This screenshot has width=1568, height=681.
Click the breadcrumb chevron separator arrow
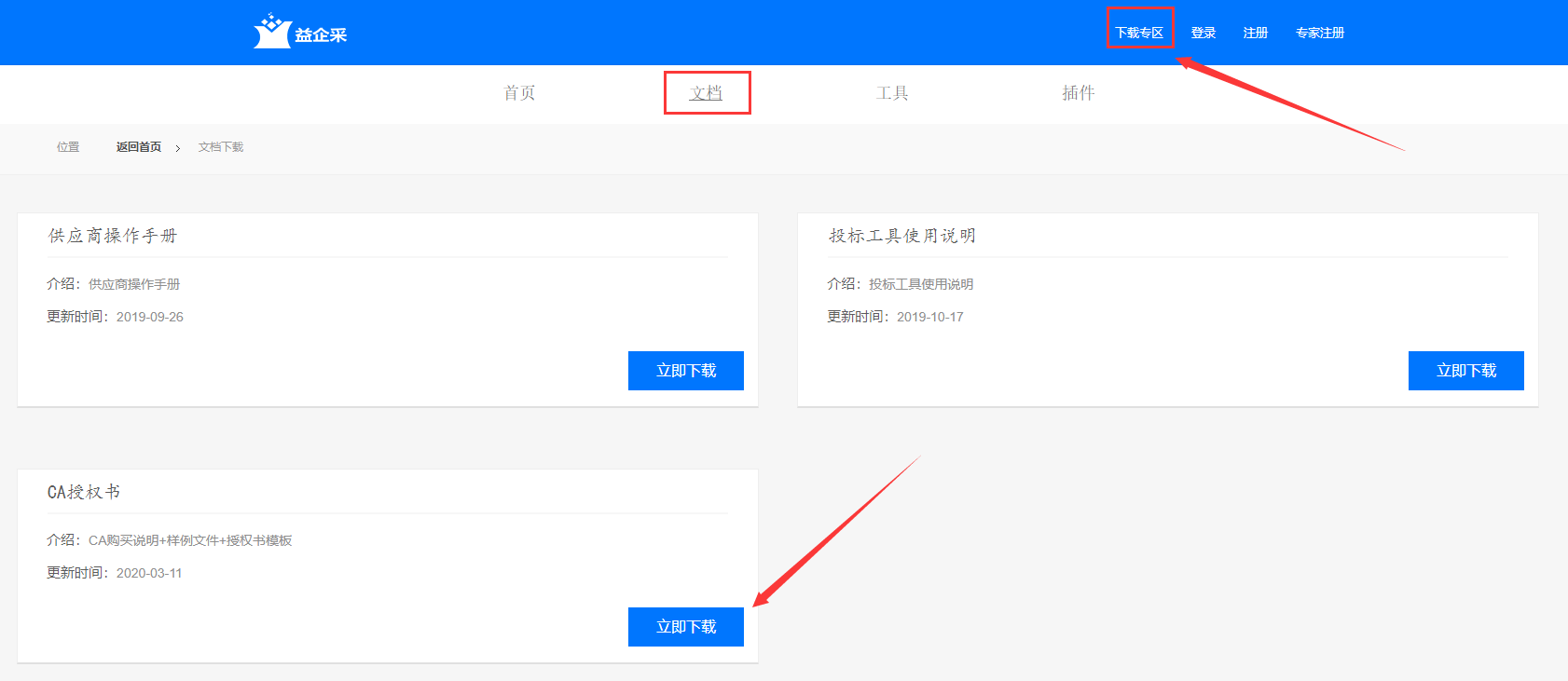click(178, 148)
